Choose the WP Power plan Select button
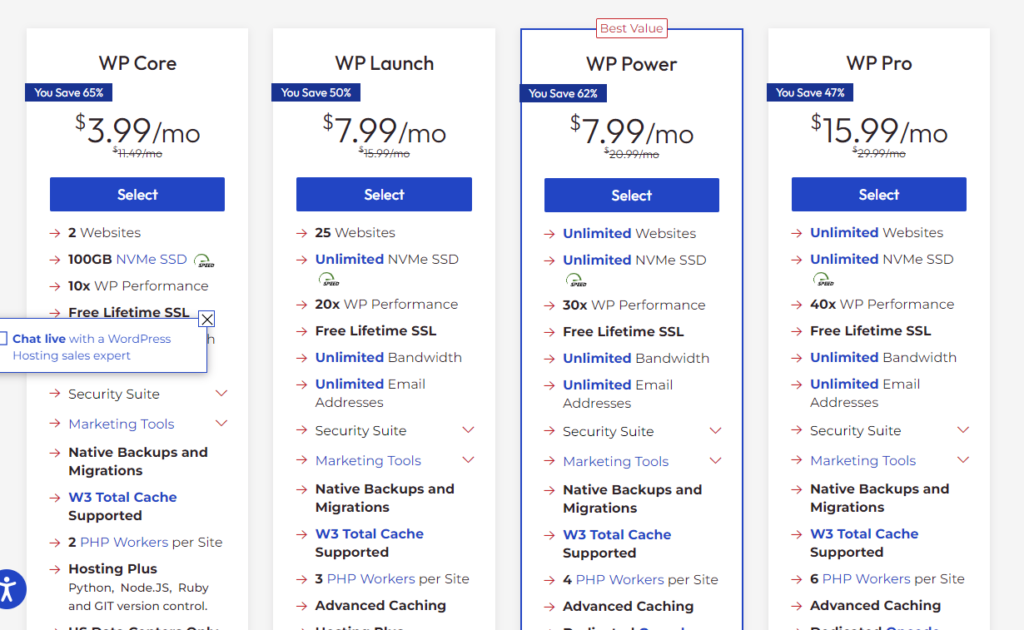Screen dimensions: 1024x630 632,195
